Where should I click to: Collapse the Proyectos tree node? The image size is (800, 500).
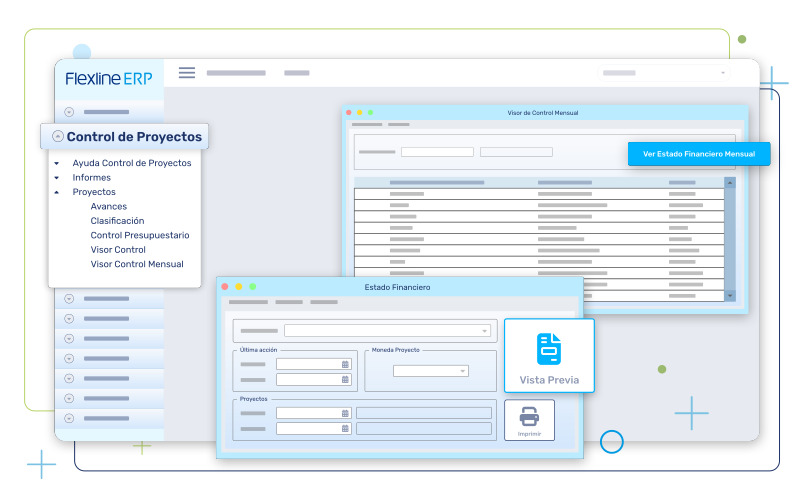click(57, 192)
